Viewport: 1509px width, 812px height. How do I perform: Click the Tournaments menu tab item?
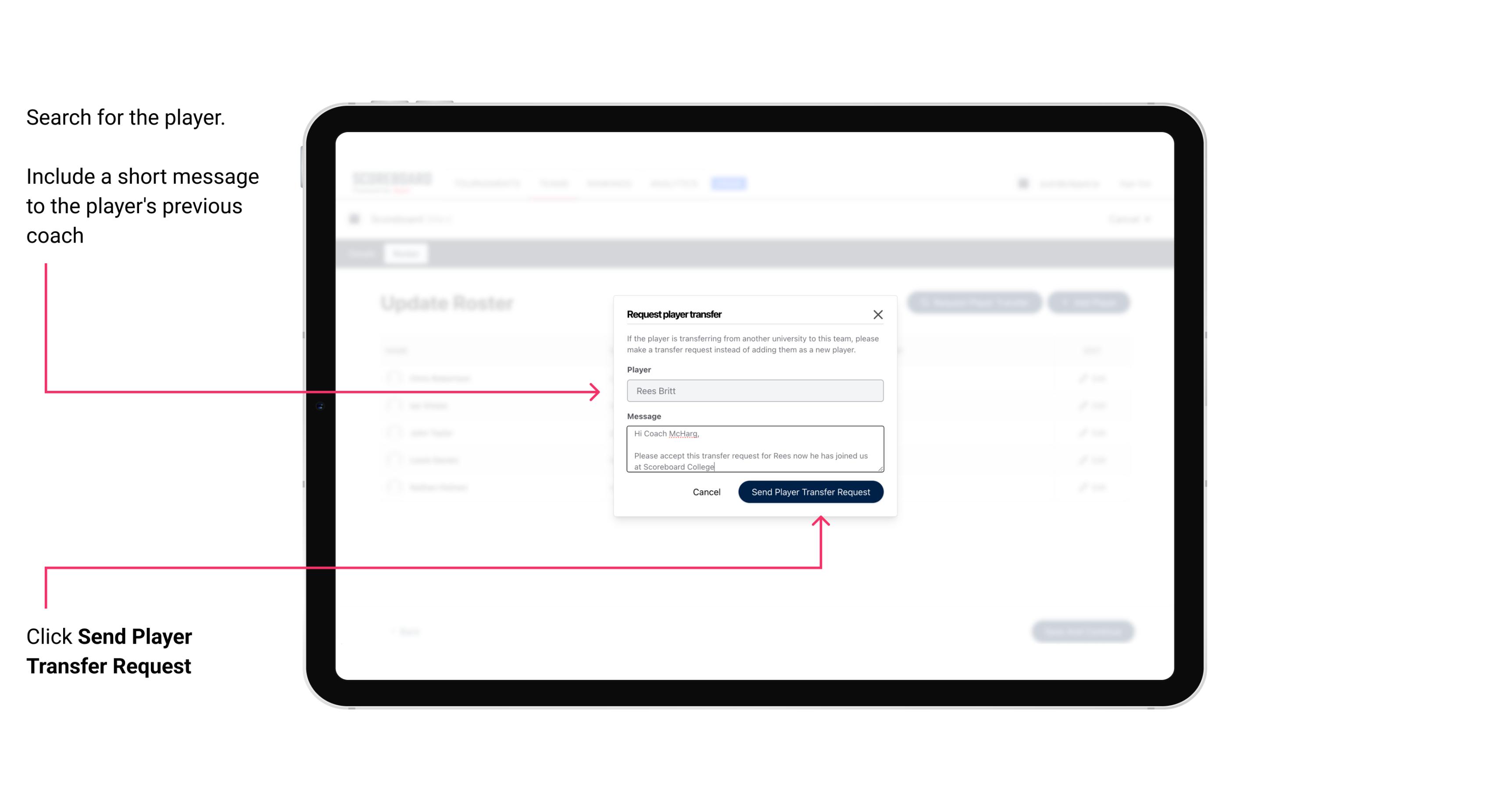pos(489,183)
